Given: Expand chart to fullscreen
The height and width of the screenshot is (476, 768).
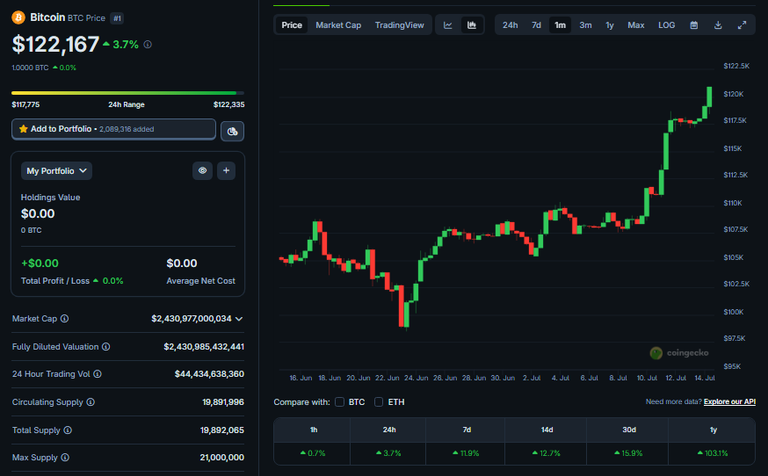Looking at the screenshot, I should (x=742, y=25).
